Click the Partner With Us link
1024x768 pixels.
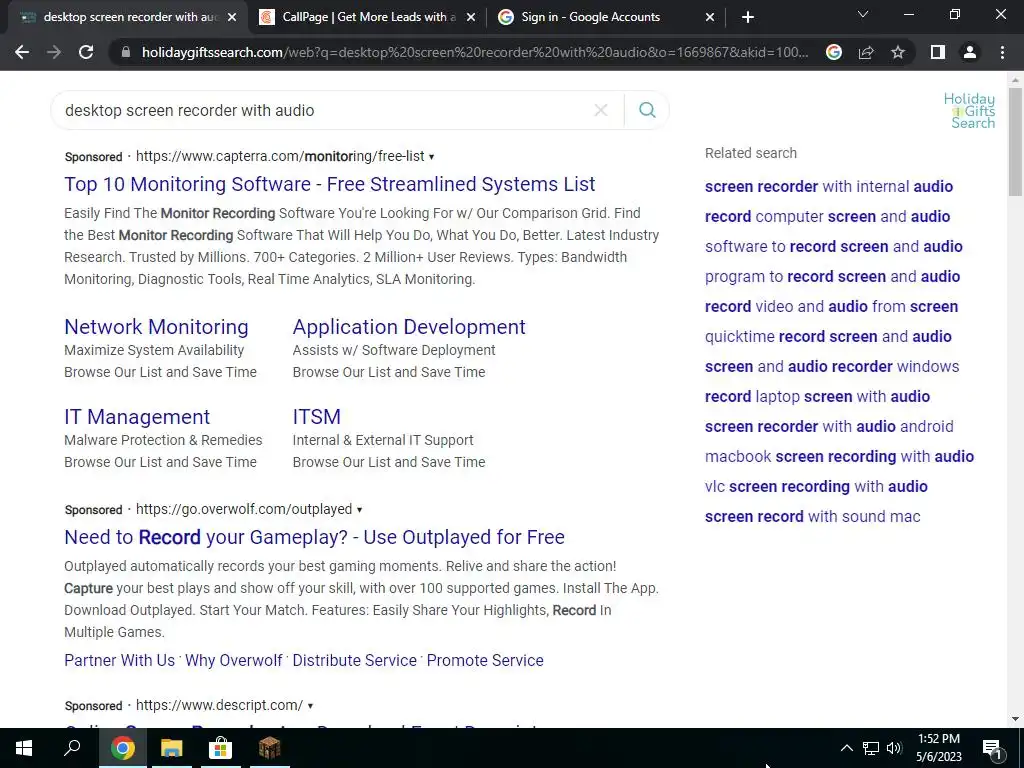tap(120, 660)
